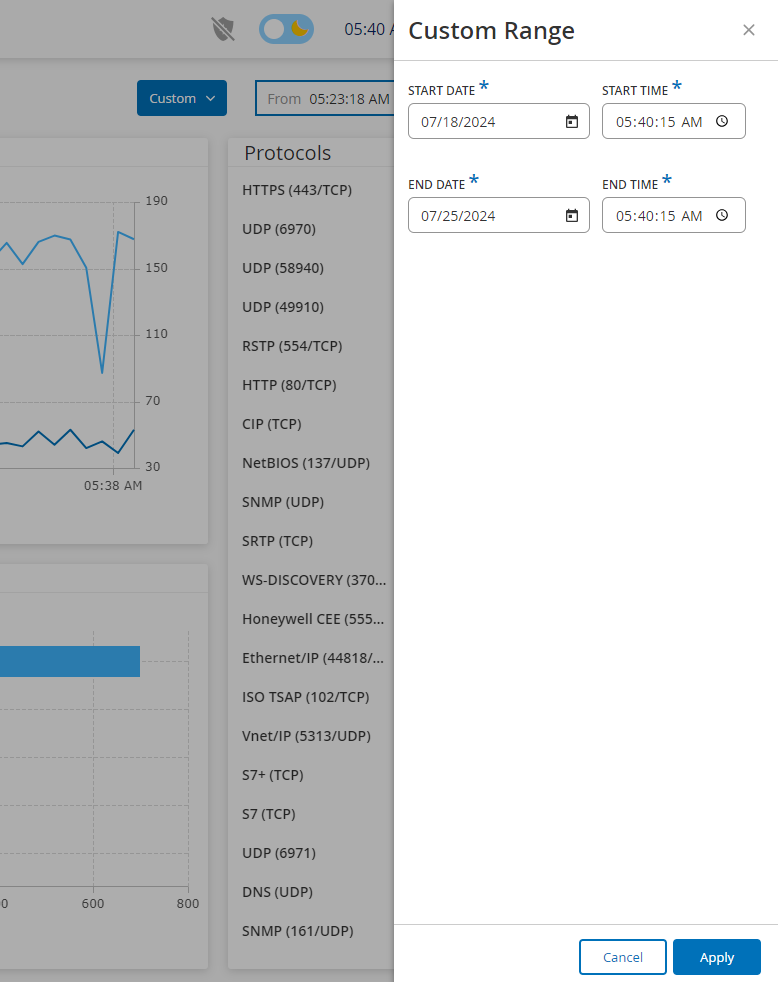Select the SNMP (161/UDP) protocol entry
The width and height of the screenshot is (778, 982).
298,931
